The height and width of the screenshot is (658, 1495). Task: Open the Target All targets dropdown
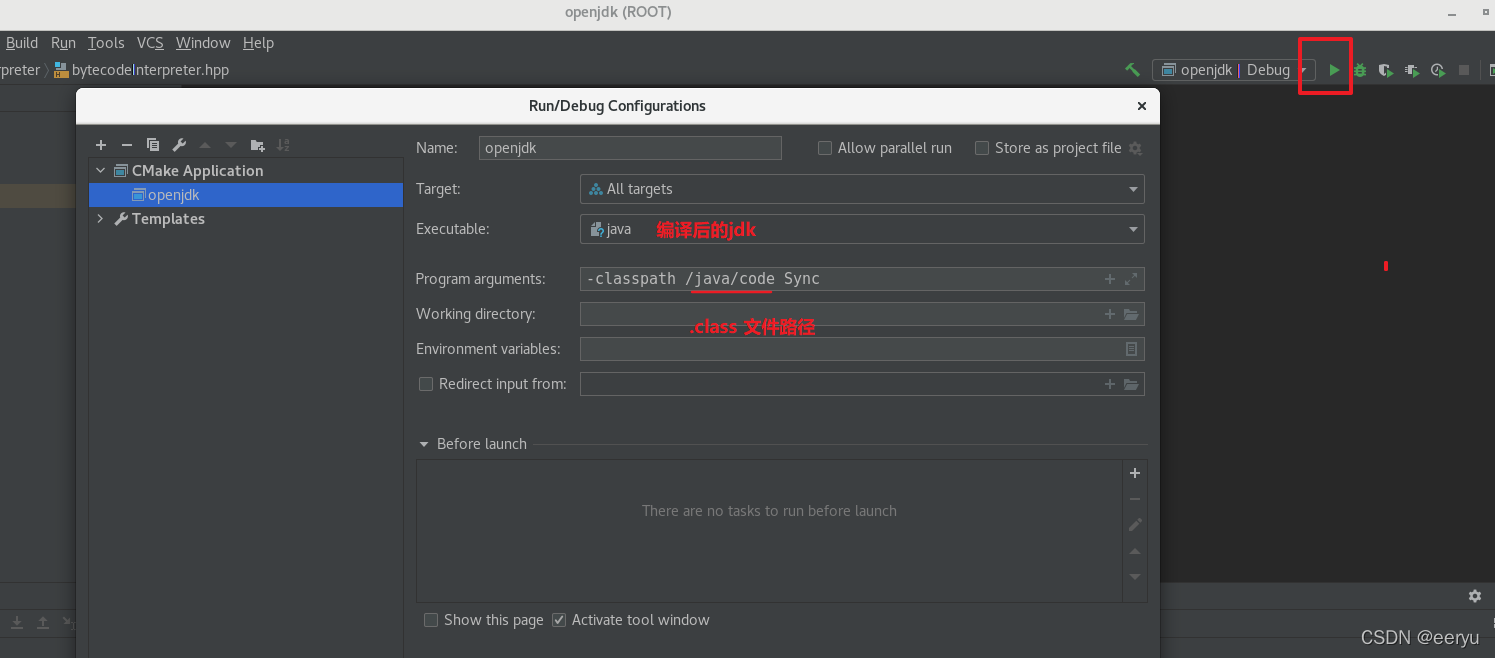[x=862, y=189]
